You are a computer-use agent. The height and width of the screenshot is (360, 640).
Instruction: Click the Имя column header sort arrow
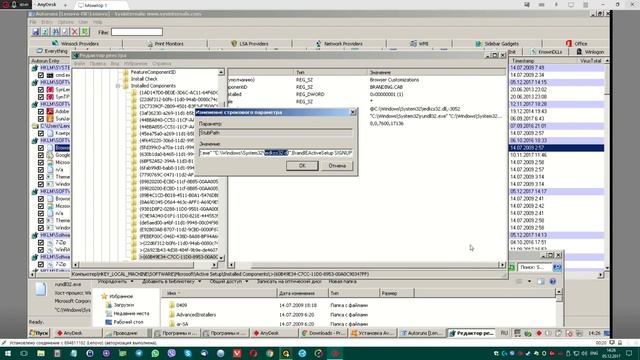pyautogui.click(x=179, y=293)
